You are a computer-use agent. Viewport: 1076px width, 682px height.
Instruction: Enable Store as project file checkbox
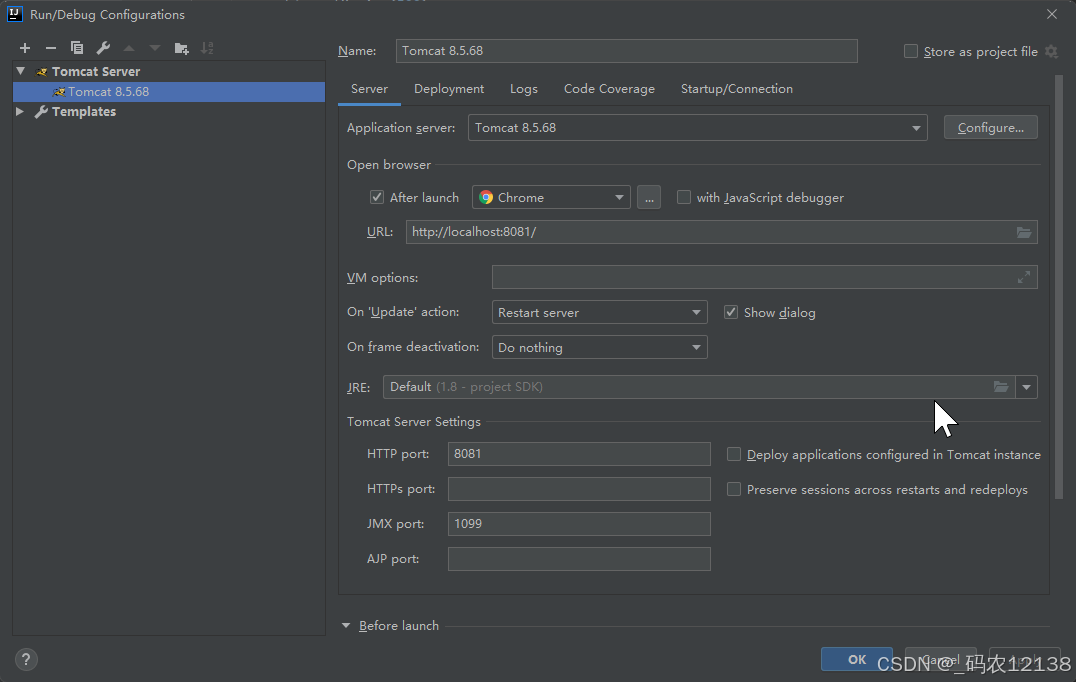pyautogui.click(x=911, y=51)
